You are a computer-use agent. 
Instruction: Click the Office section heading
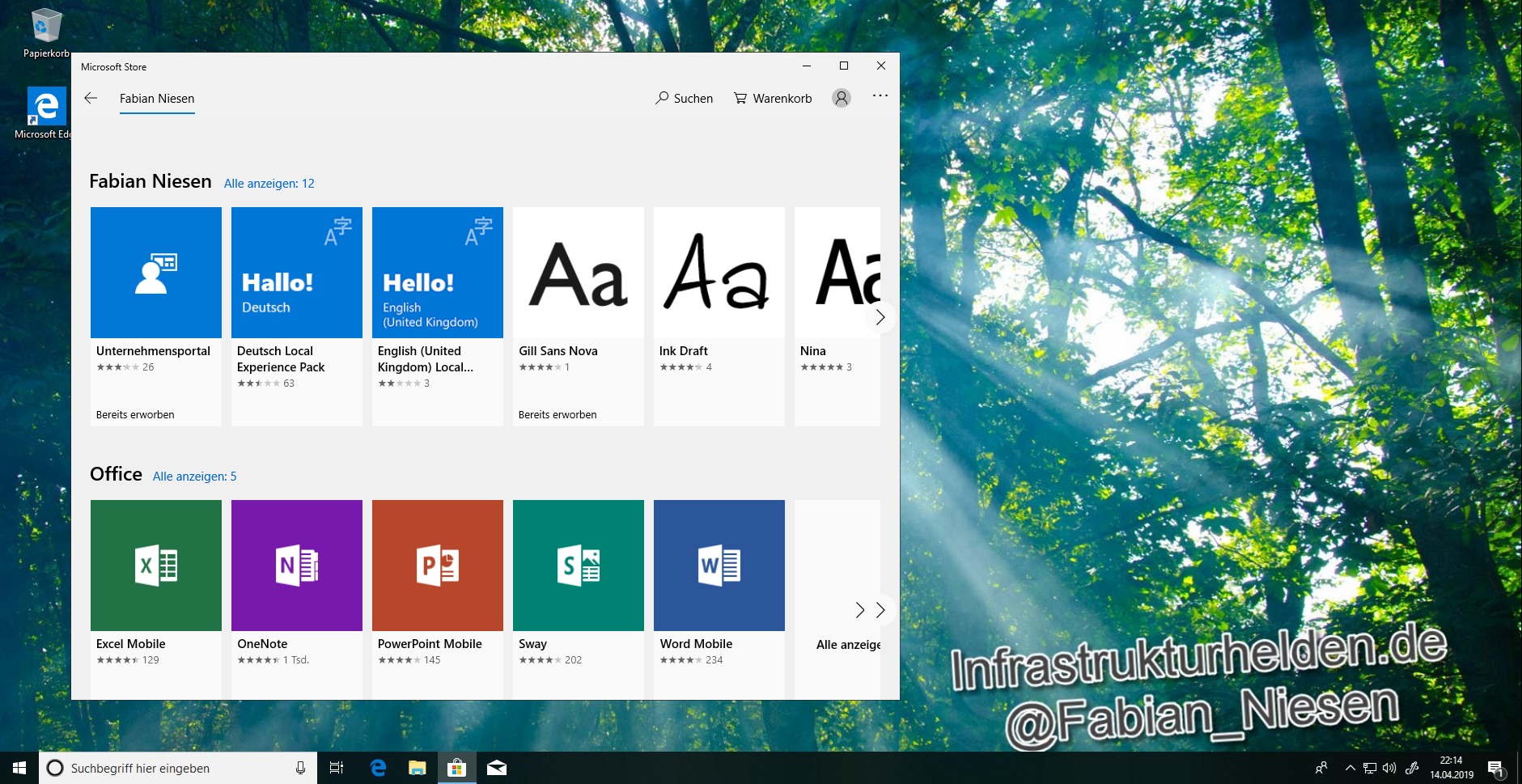(116, 474)
